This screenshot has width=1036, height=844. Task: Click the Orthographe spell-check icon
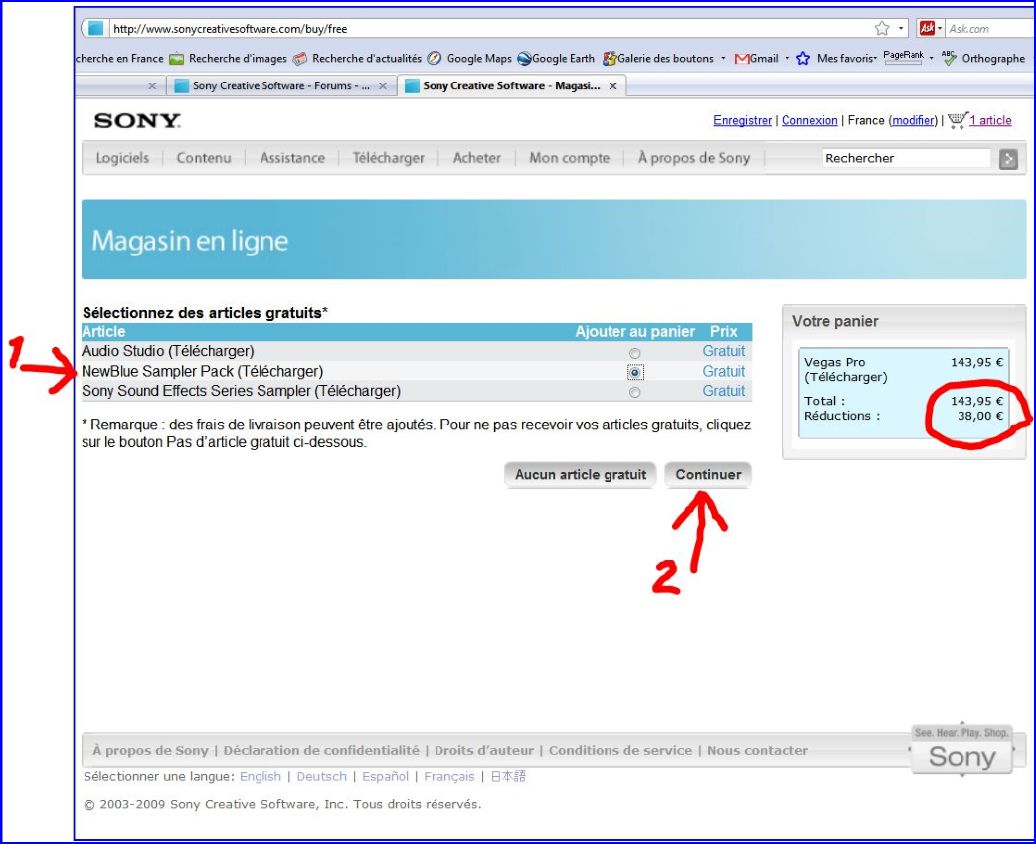pyautogui.click(x=949, y=58)
